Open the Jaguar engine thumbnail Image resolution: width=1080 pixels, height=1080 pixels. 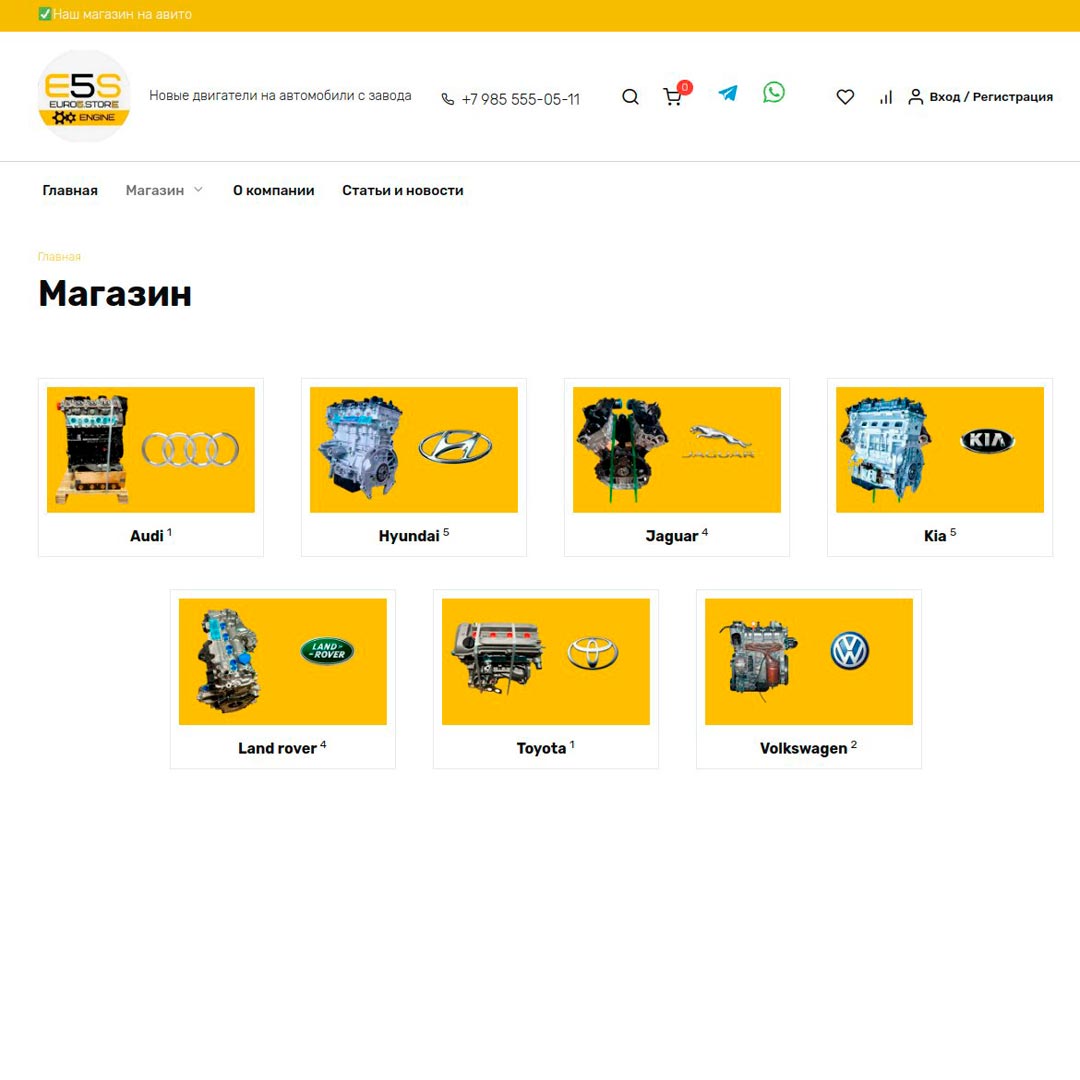click(x=677, y=450)
